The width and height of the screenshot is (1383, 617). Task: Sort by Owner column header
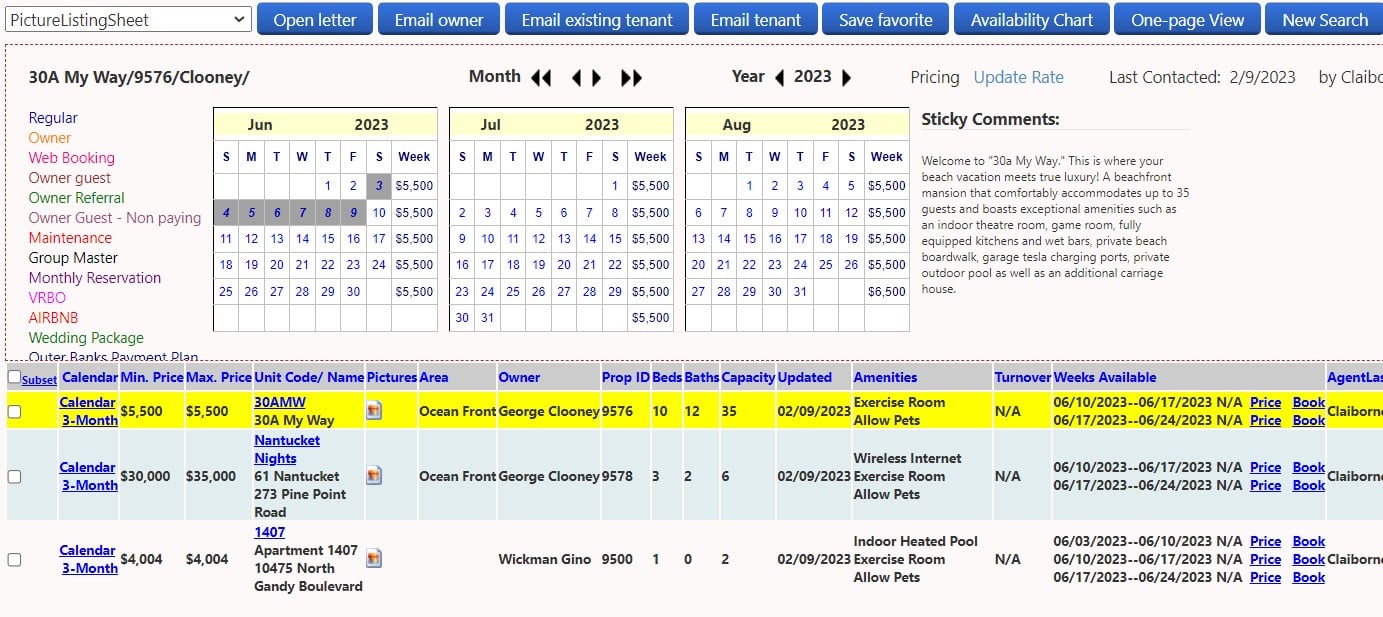point(519,377)
